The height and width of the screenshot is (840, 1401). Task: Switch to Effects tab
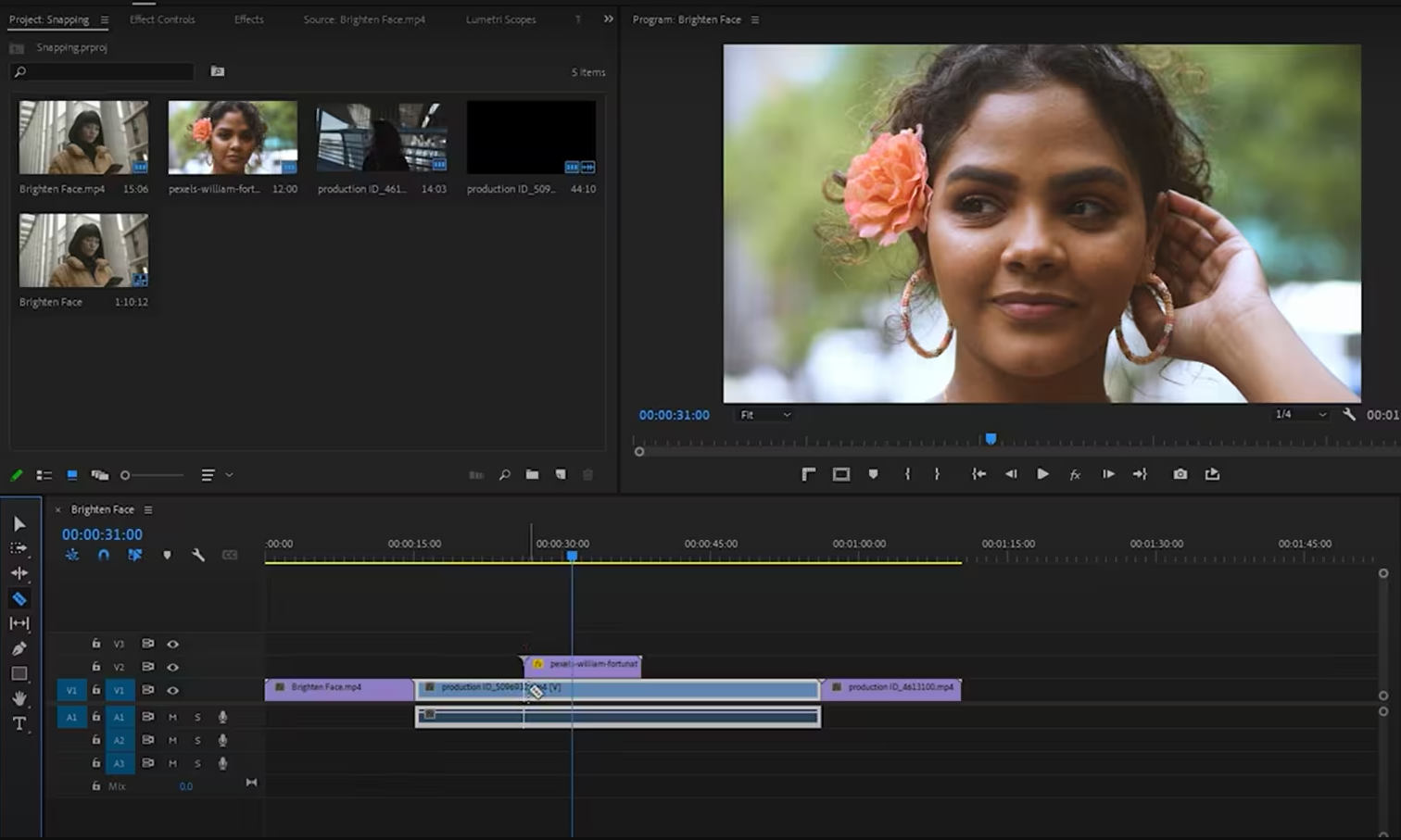248,19
